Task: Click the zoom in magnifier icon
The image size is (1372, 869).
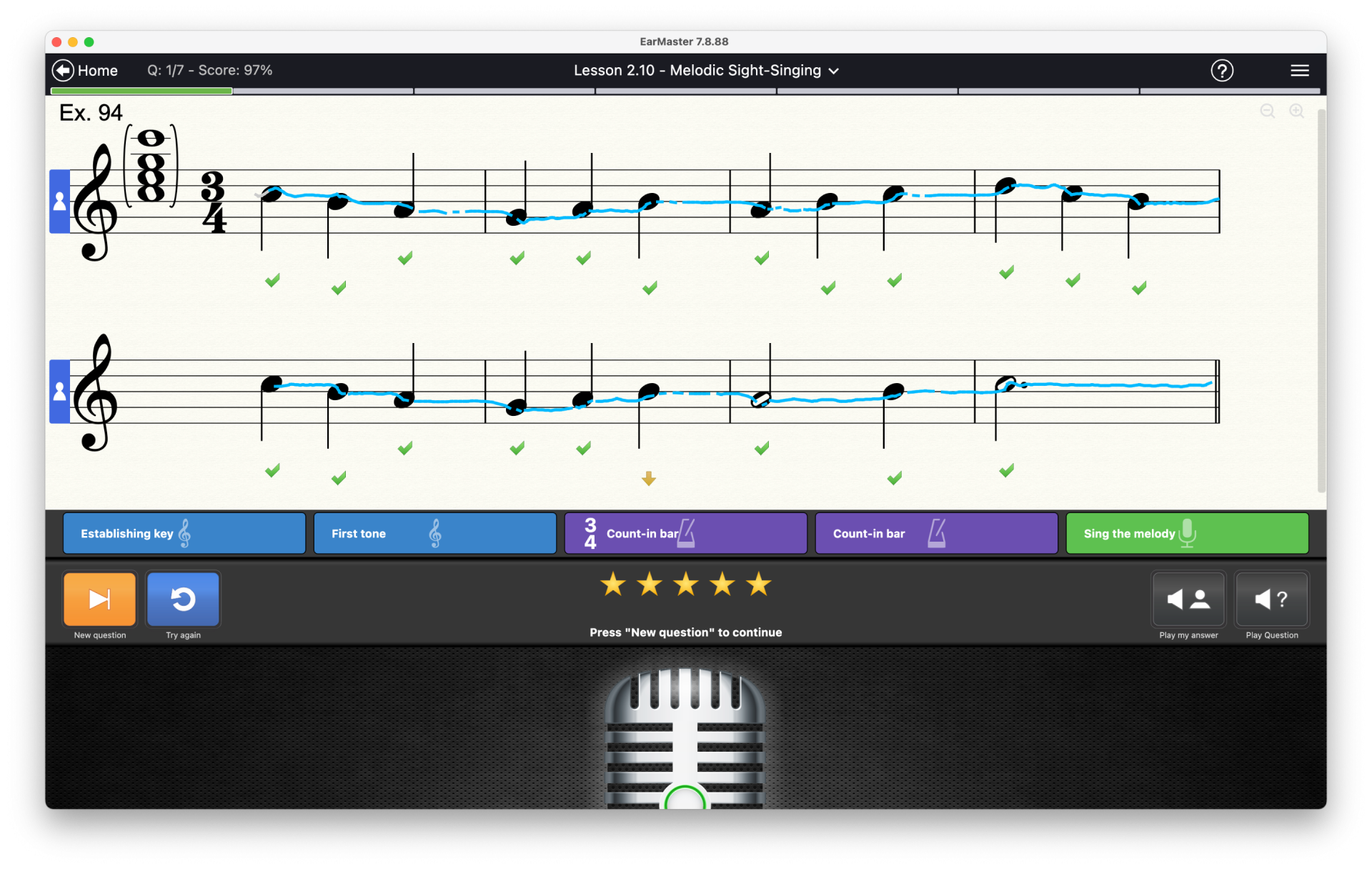Action: tap(1296, 111)
